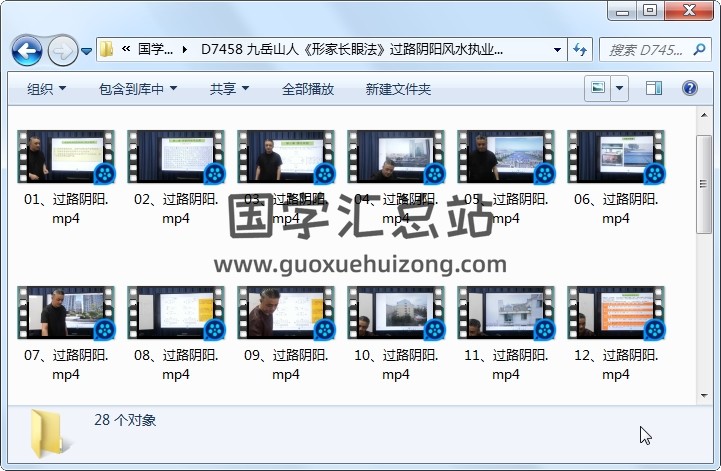Select the 01、过路阴阳.mp4 video thumbnail
The image size is (721, 471).
66,156
